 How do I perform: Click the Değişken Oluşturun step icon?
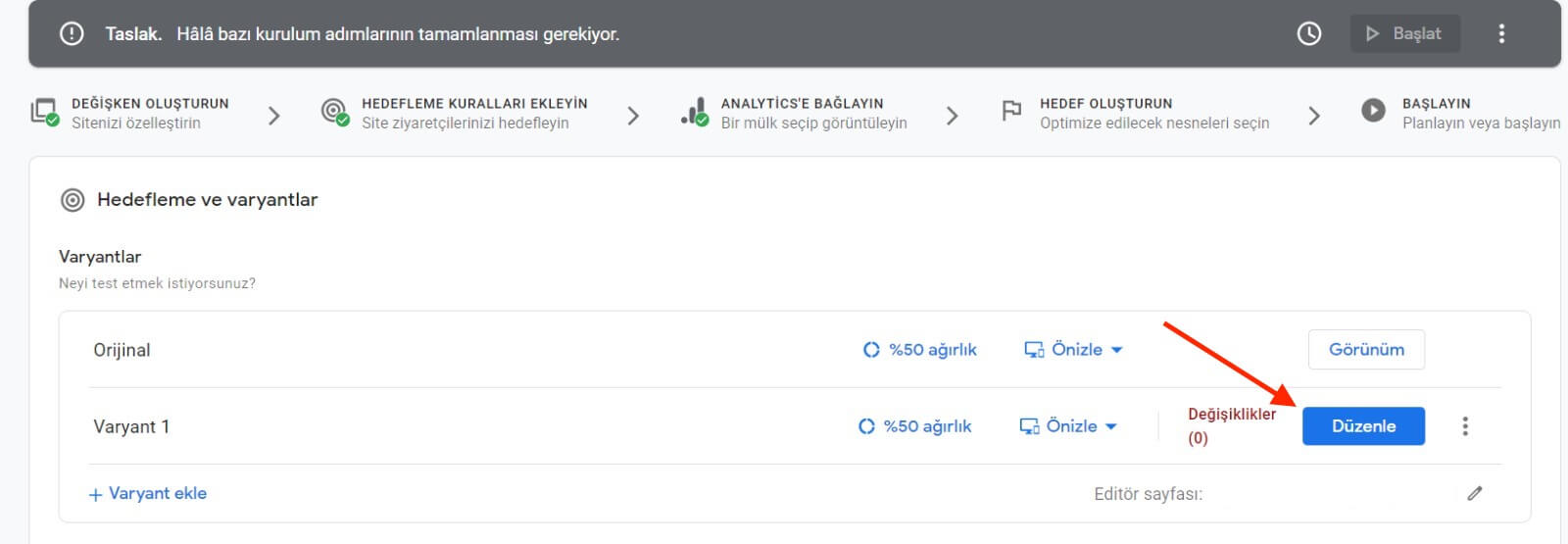coord(45,112)
